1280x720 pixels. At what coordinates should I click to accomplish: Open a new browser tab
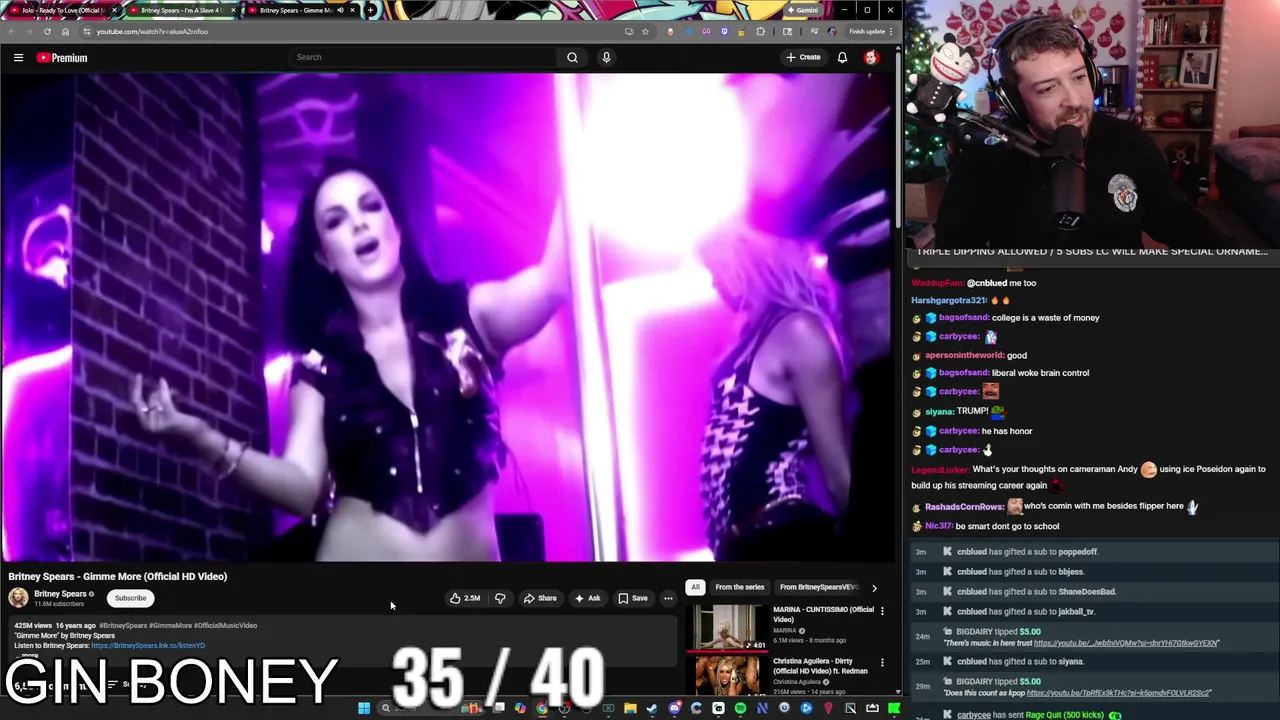point(371,10)
